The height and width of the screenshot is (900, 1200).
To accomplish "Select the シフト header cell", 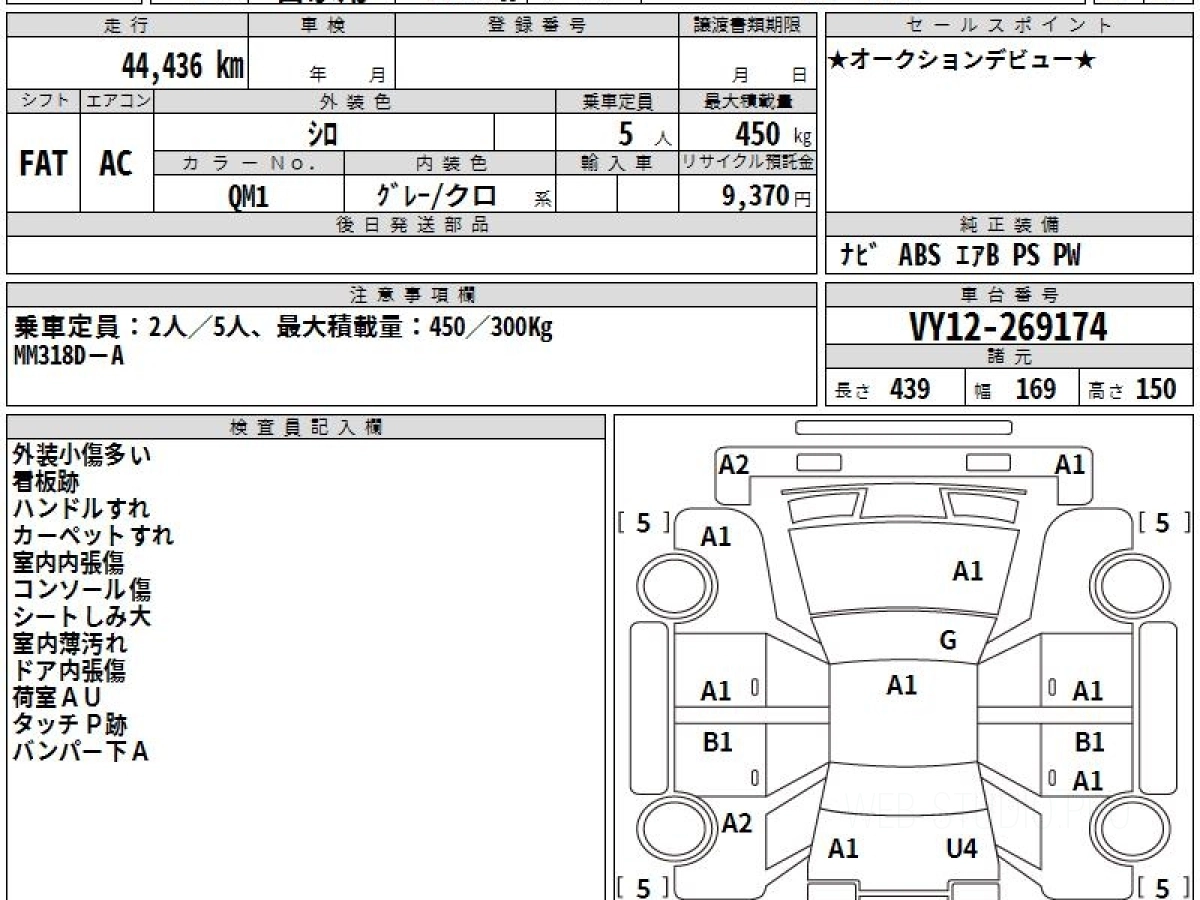I will tap(43, 101).
